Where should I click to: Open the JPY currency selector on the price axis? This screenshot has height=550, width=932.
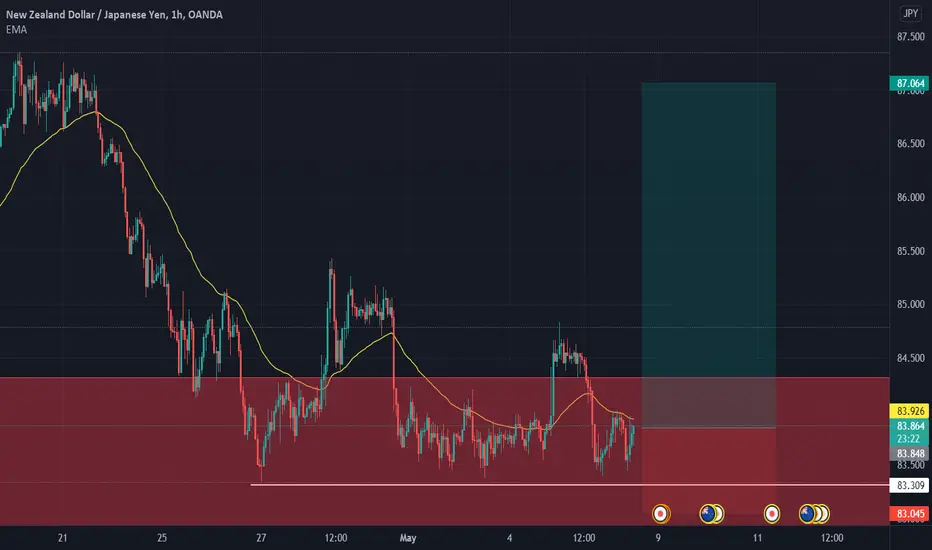910,13
